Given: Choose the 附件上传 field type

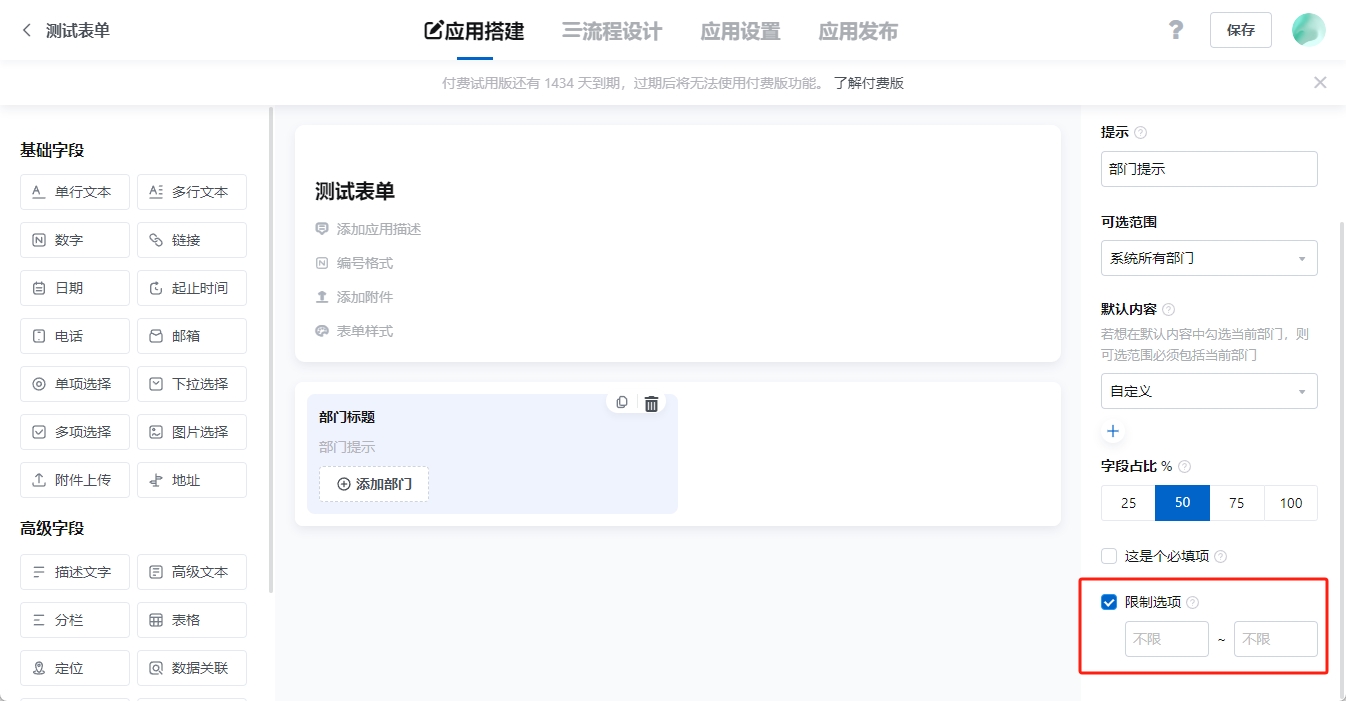Looking at the screenshot, I should point(74,479).
